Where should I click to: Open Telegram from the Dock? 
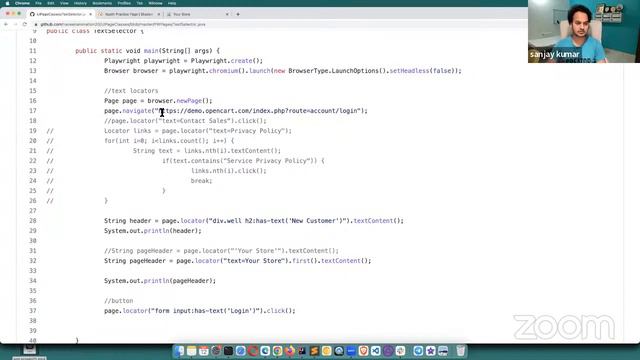point(418,351)
